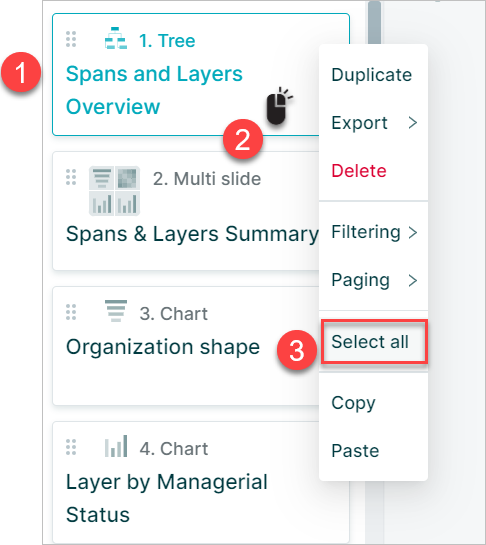Click the Multi slide grid thumbnail icon
This screenshot has height=545, width=486.
(x=115, y=191)
